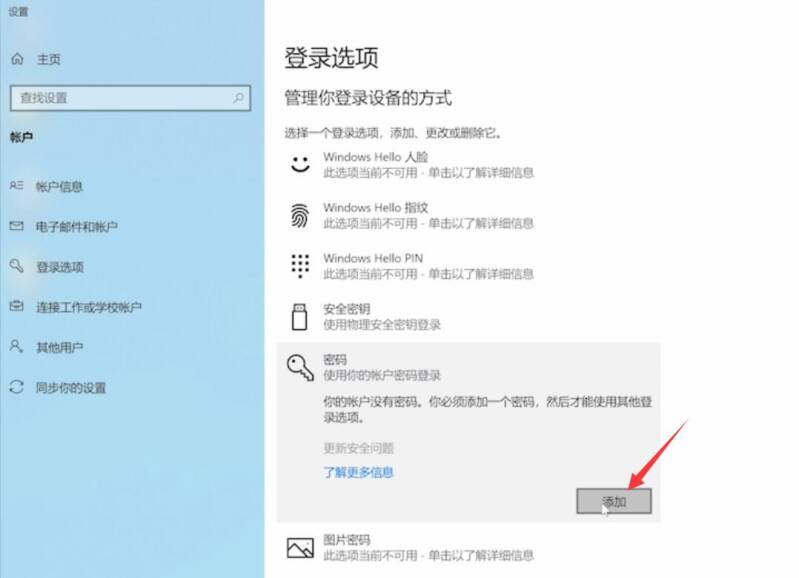799x578 pixels.
Task: Open 连接工作或学校帐户 page
Action: (89, 307)
